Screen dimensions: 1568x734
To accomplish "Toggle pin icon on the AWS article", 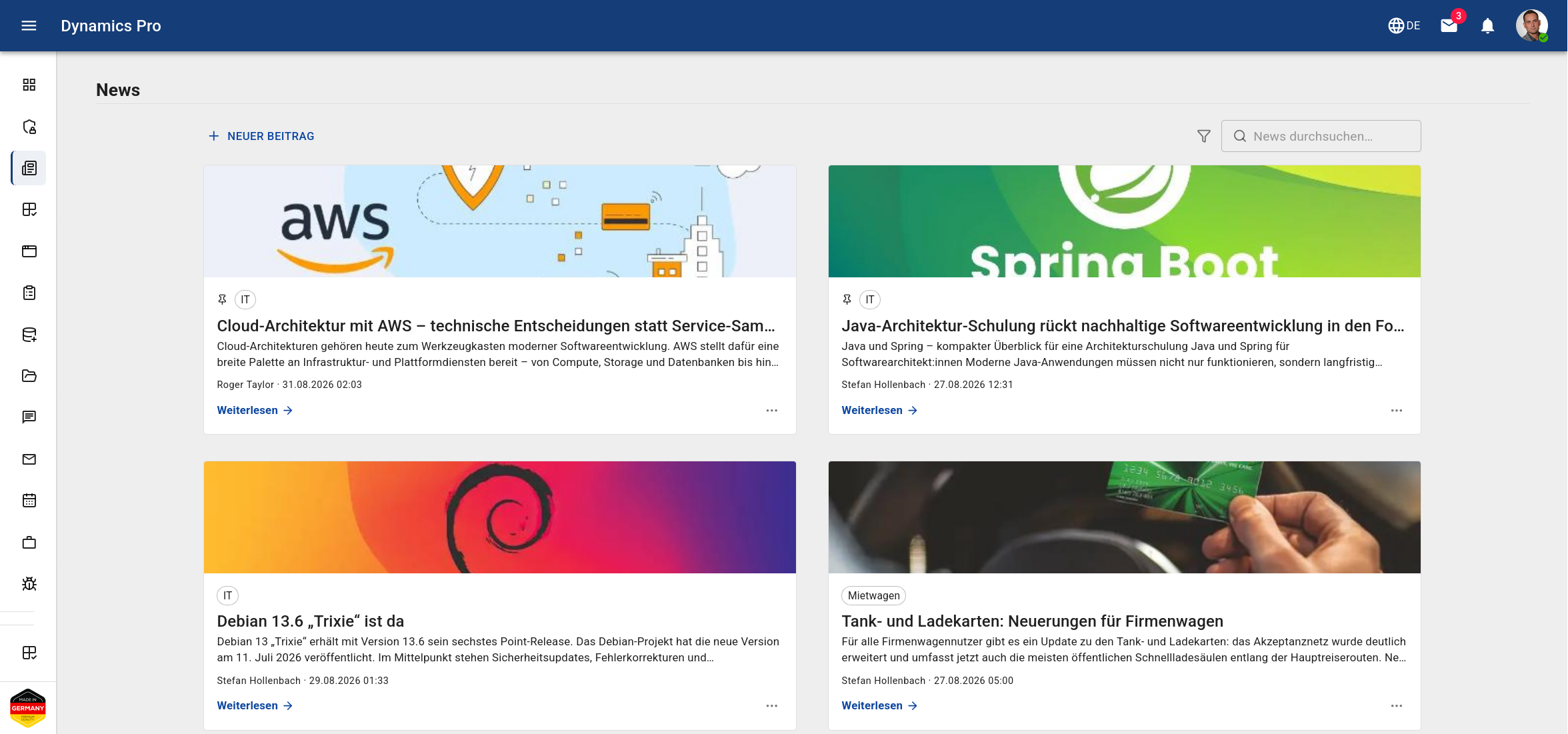I will tap(222, 300).
